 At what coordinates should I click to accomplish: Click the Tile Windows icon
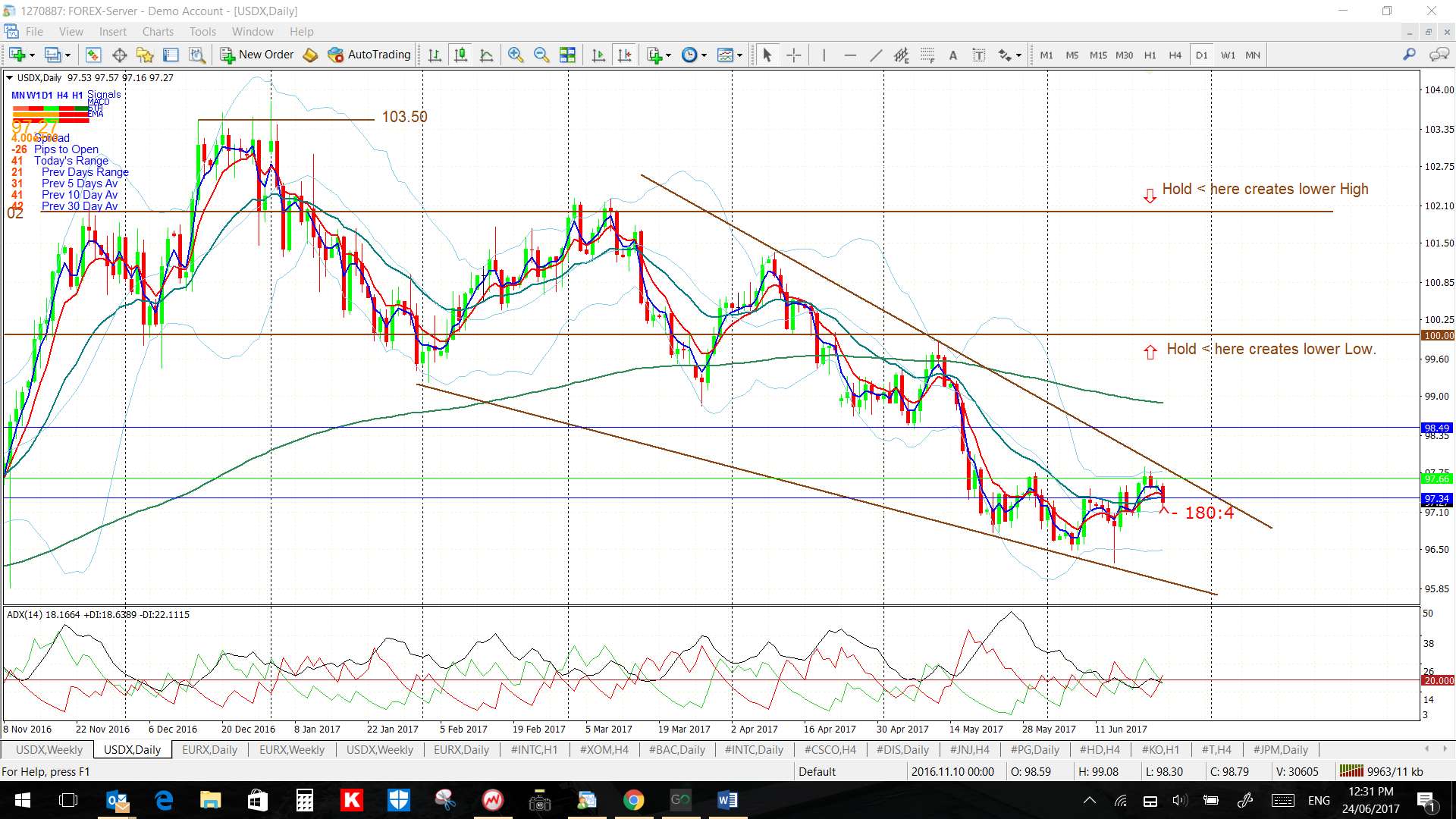(x=567, y=55)
